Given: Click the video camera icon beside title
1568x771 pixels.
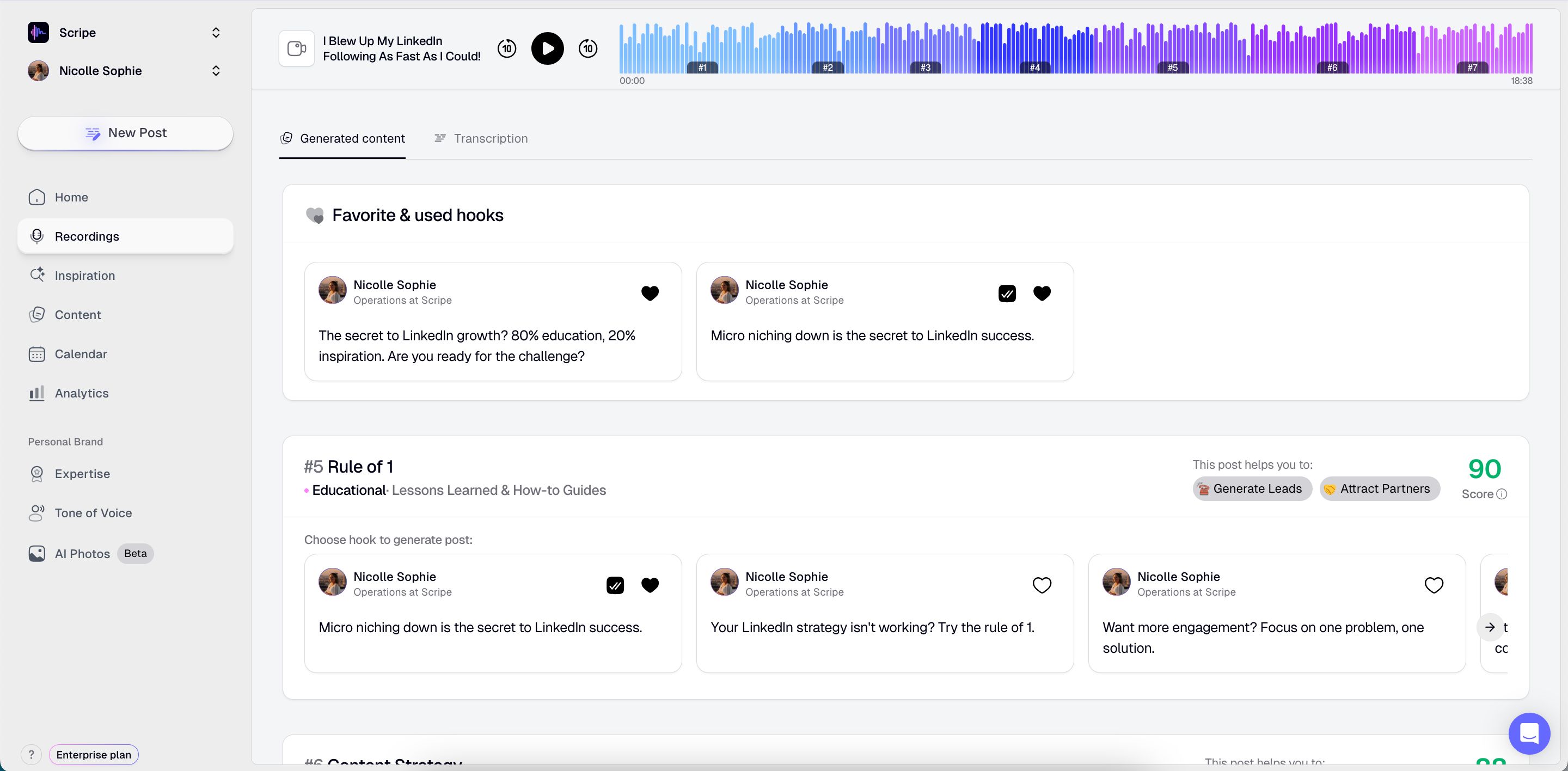Looking at the screenshot, I should click(x=296, y=48).
